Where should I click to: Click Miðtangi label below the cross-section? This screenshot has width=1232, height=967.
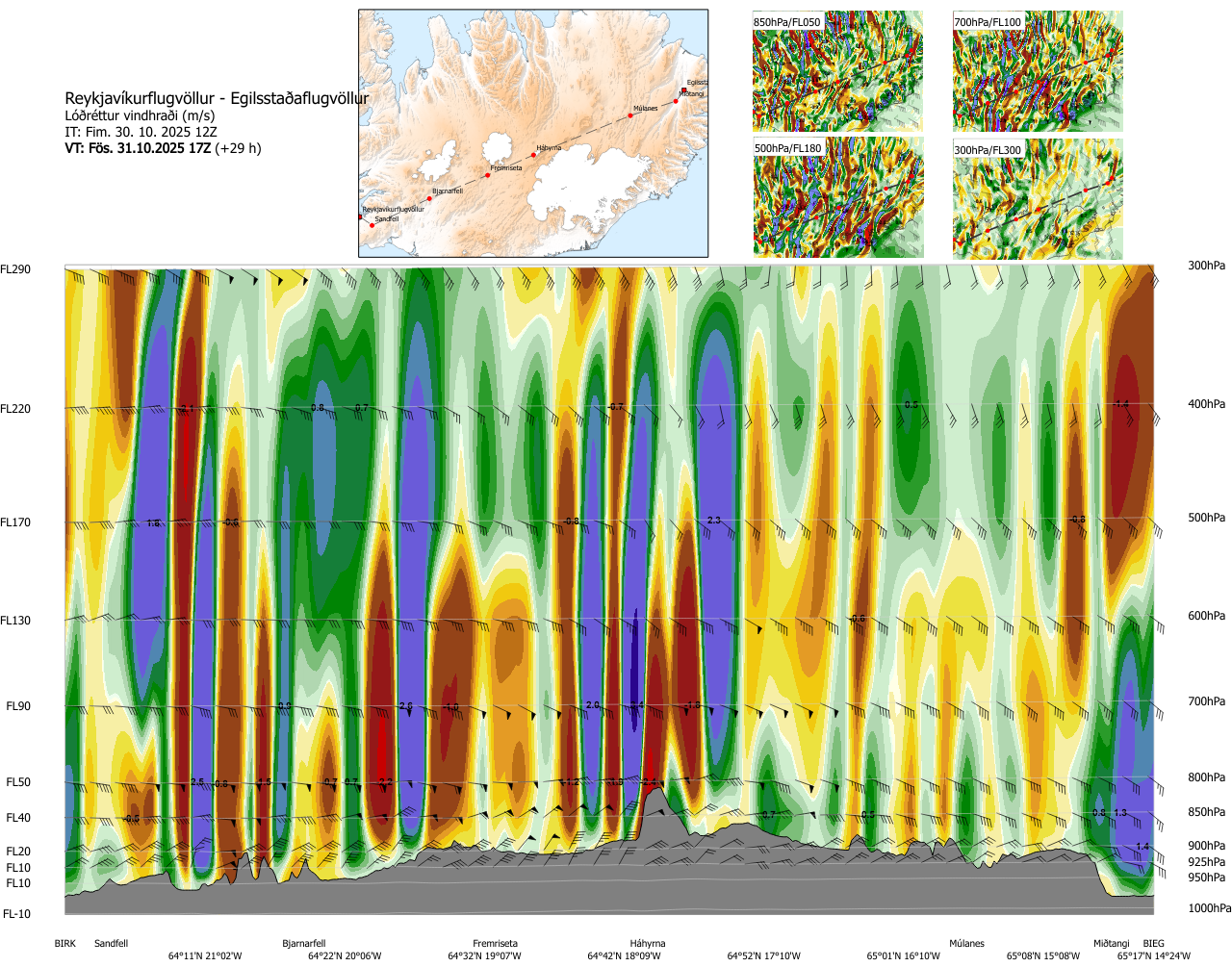click(1112, 944)
